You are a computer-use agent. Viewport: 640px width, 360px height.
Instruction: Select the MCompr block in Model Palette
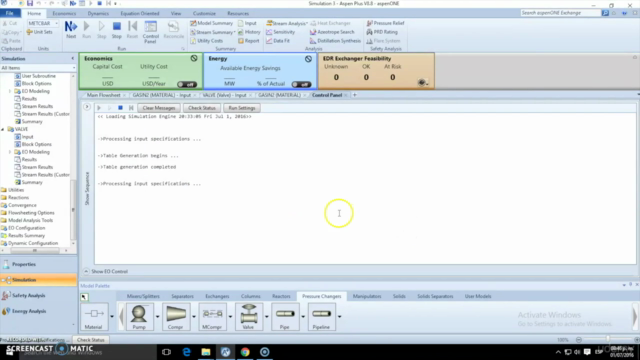(x=212, y=317)
